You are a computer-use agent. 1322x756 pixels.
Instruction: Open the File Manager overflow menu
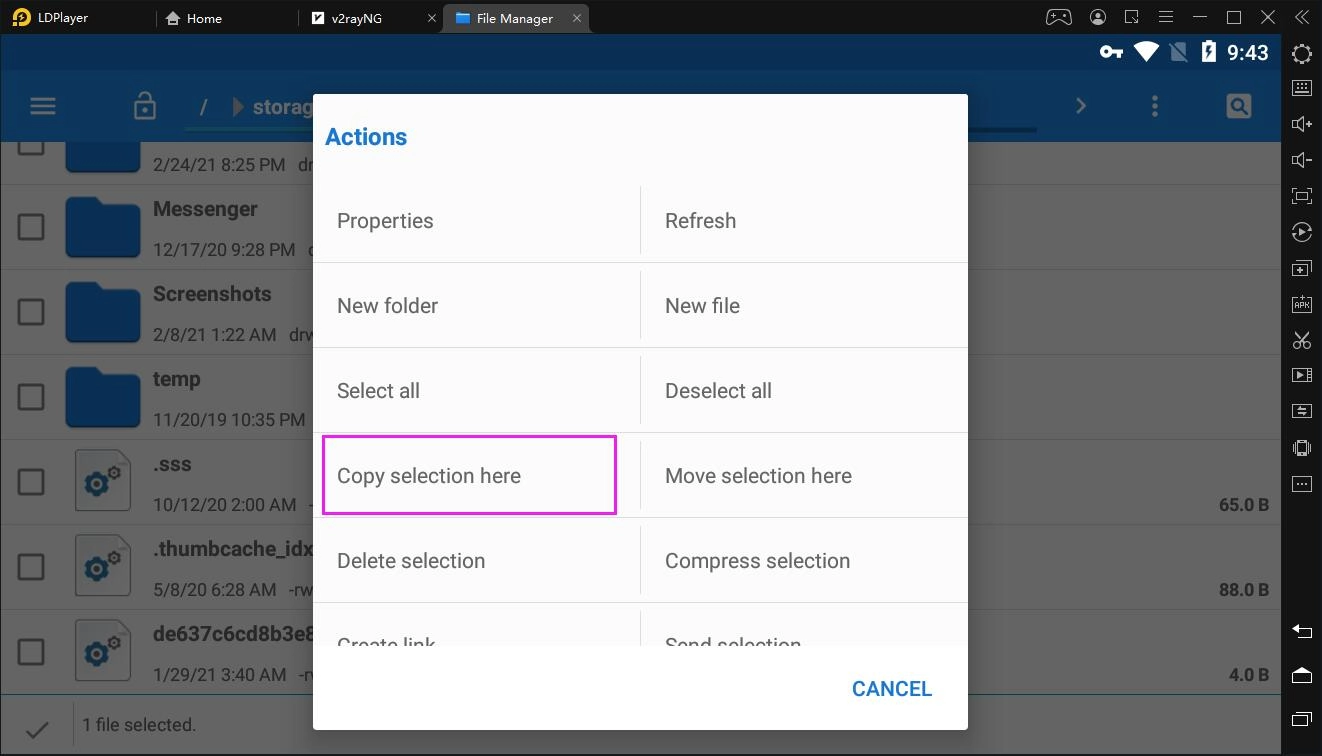(1155, 105)
